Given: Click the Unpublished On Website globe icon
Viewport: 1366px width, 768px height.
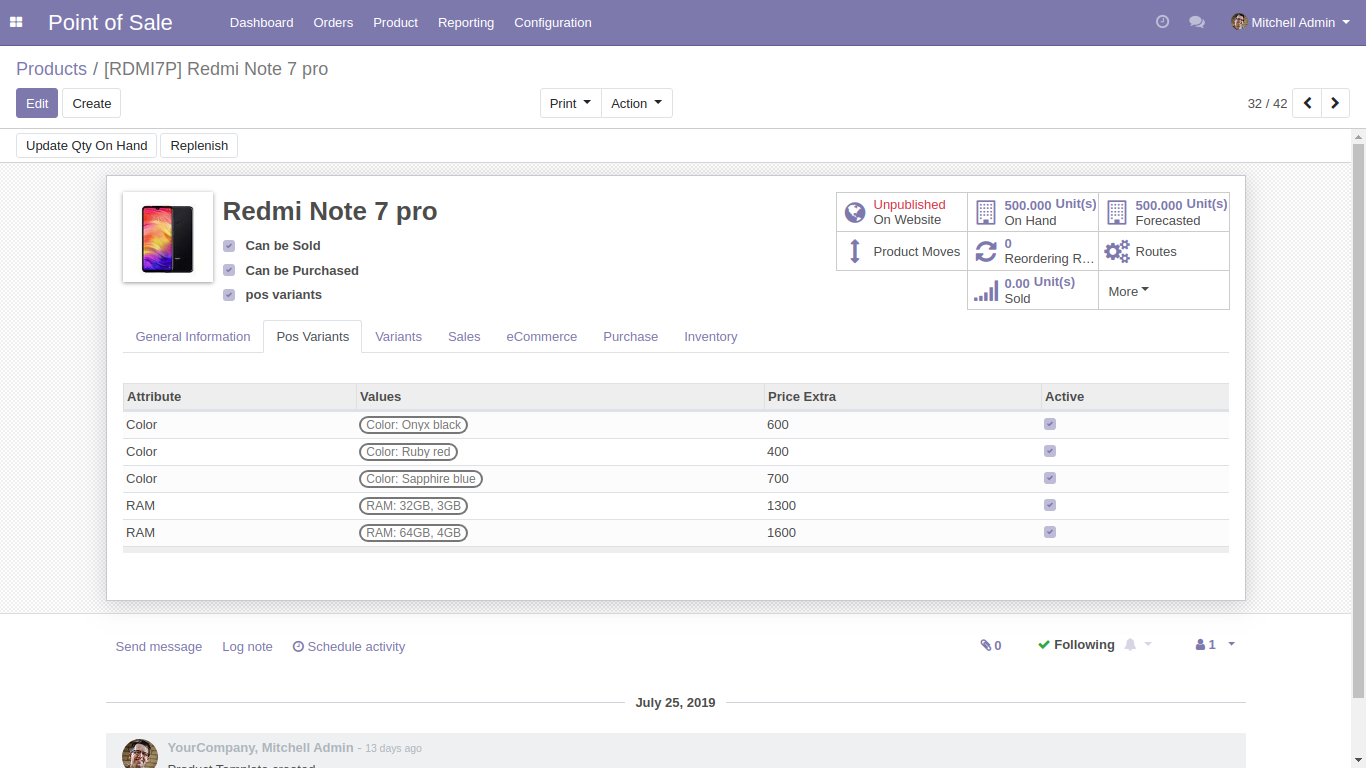Looking at the screenshot, I should point(855,212).
